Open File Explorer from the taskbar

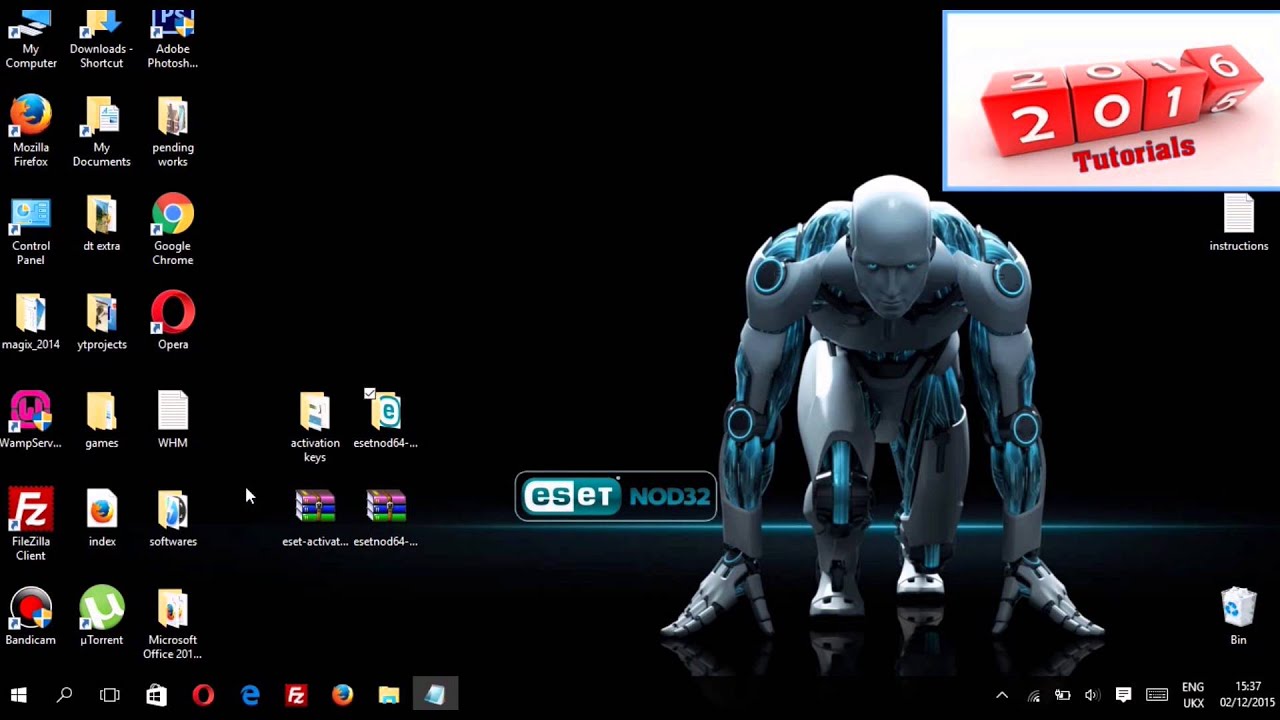click(x=389, y=695)
